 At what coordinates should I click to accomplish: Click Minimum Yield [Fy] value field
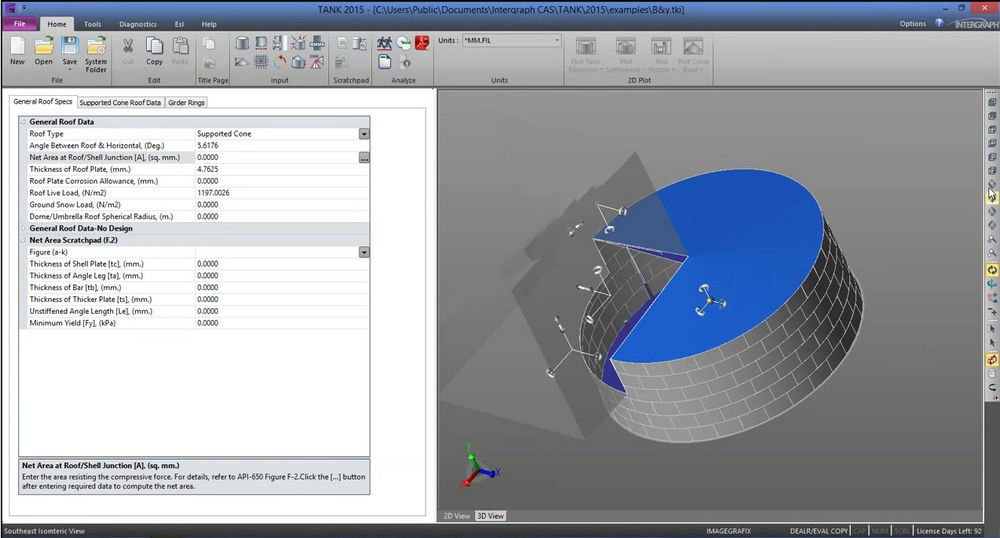281,323
